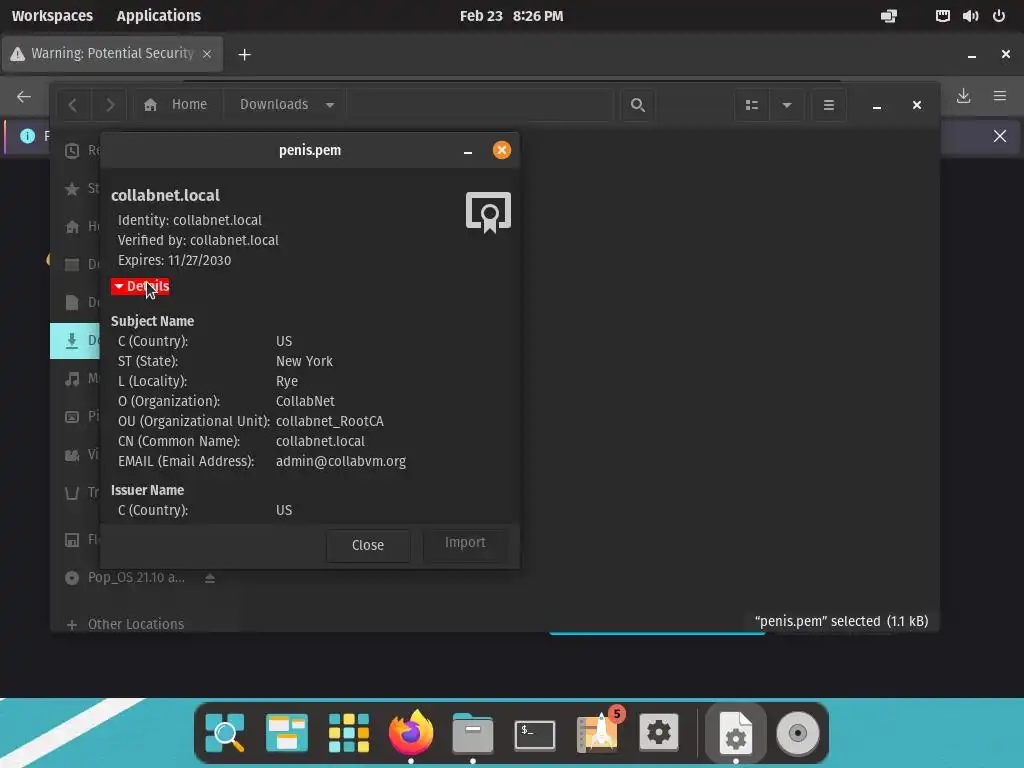Open Terminal from the dock
Image resolution: width=1024 pixels, height=768 pixels.
pyautogui.click(x=535, y=734)
